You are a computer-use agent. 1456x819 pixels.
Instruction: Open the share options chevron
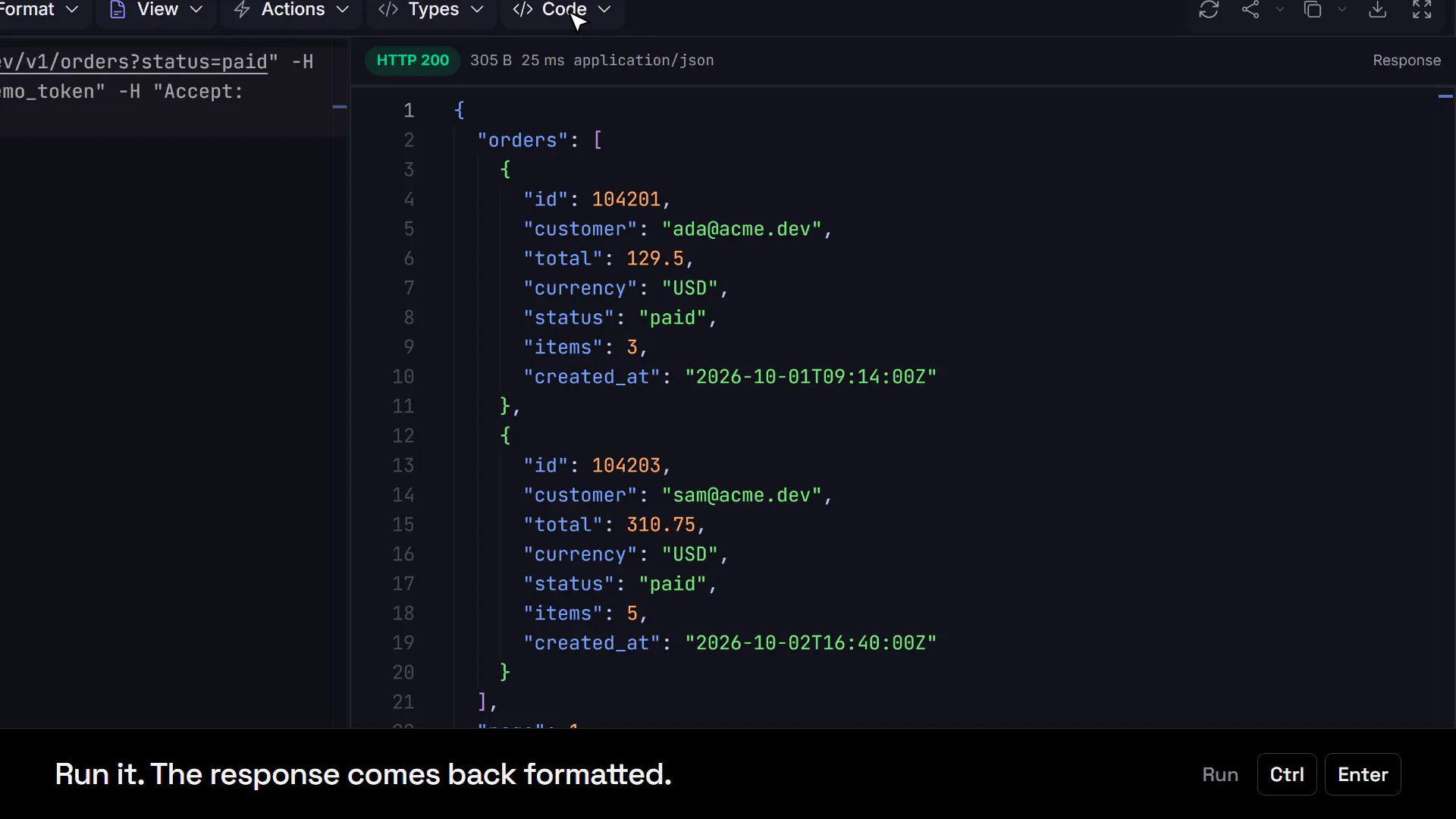pos(1280,9)
